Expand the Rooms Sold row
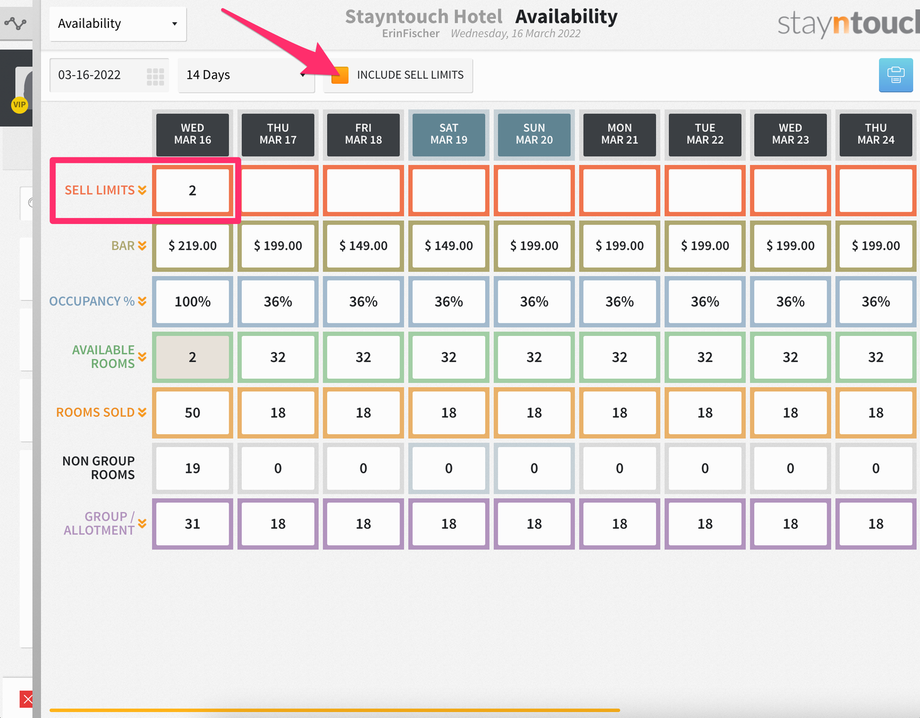 (142, 412)
